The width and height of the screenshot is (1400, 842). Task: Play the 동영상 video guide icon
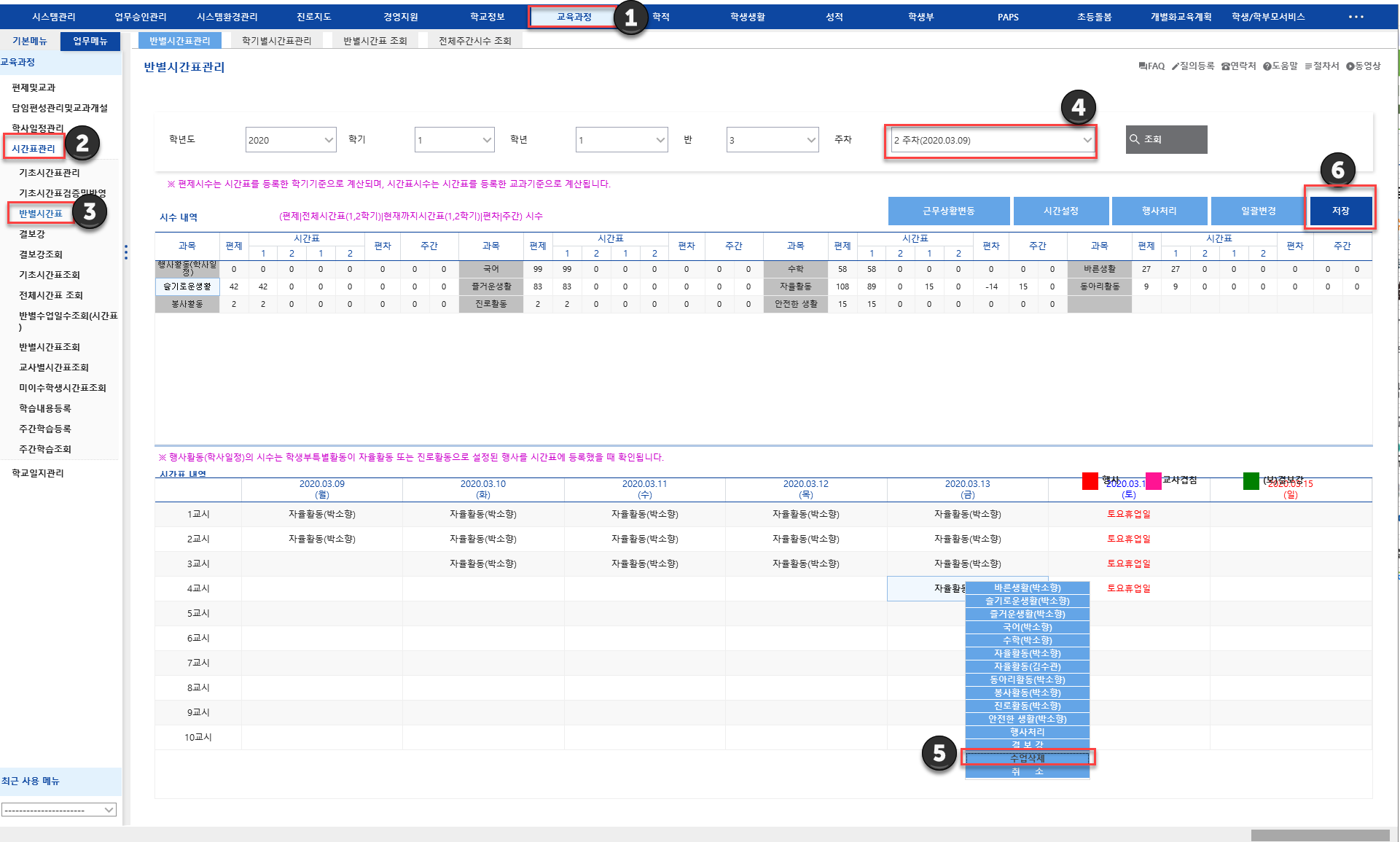[1350, 66]
